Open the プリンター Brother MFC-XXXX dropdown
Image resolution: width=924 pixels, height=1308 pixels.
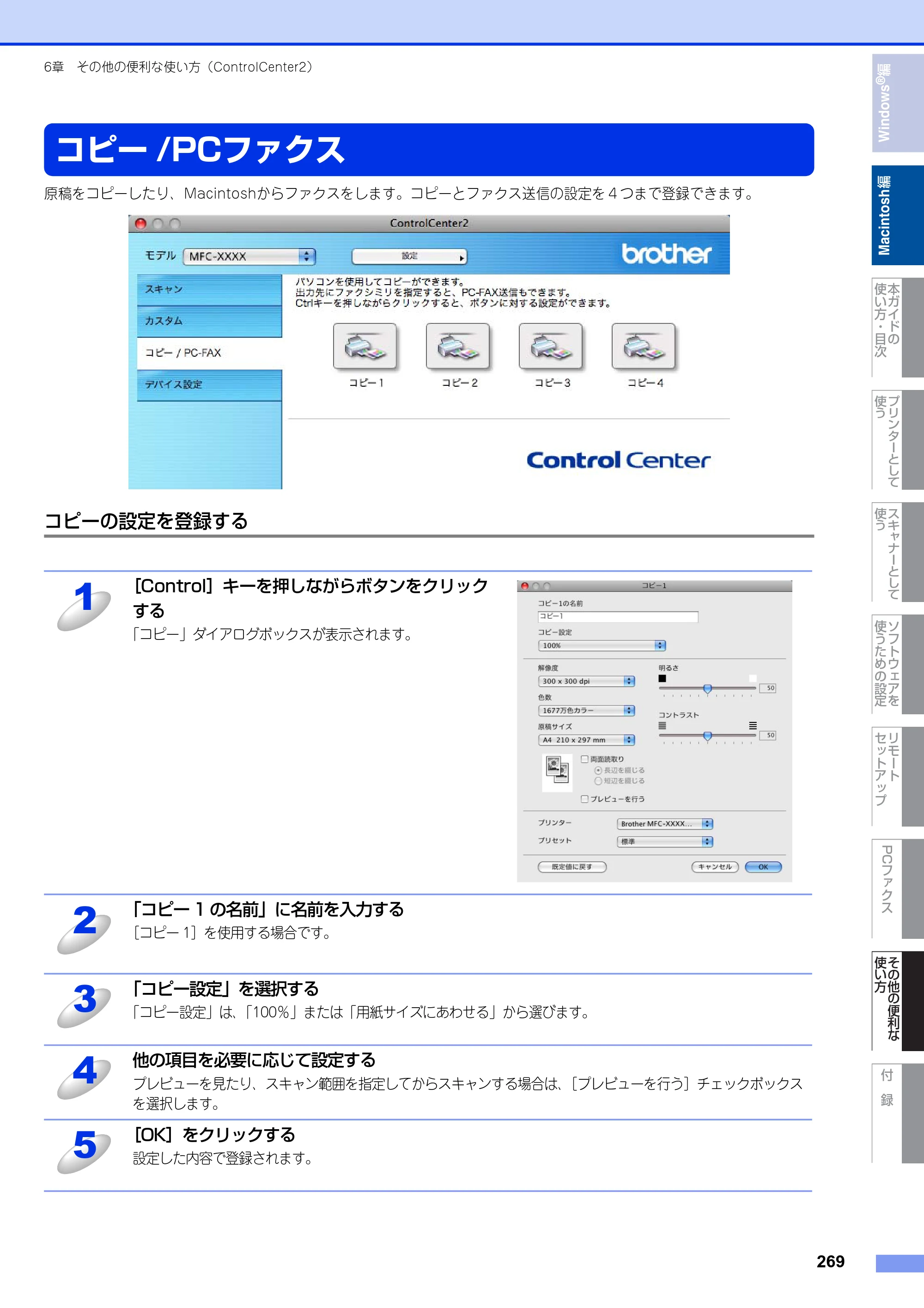pos(665,824)
